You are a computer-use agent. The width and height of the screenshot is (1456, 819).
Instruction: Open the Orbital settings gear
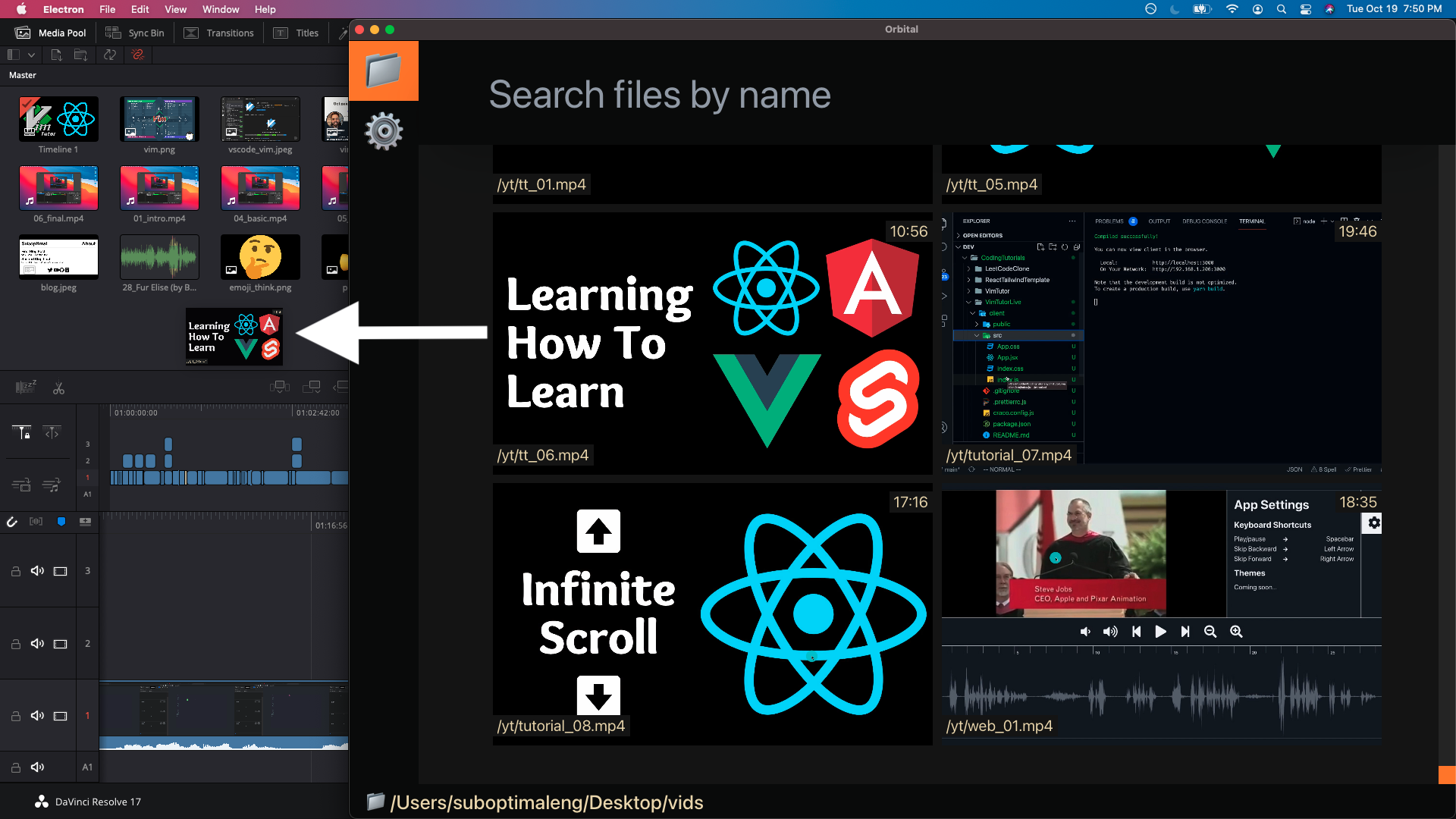pos(384,131)
